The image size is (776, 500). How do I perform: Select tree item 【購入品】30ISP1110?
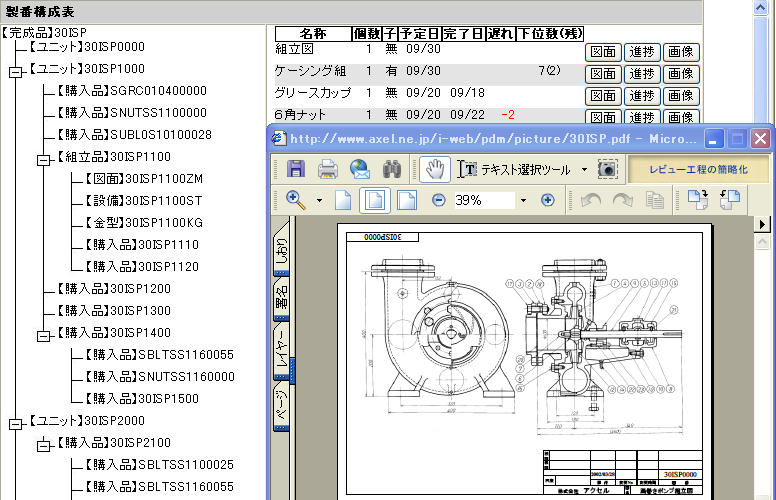click(x=142, y=245)
